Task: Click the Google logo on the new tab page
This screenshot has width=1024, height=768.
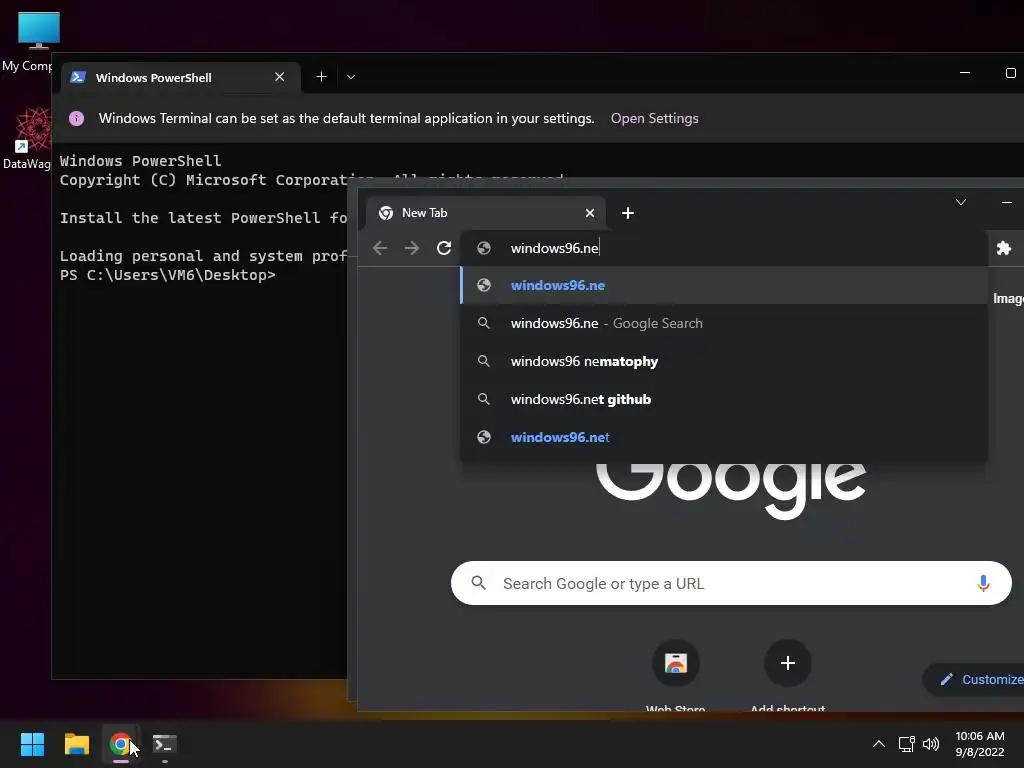Action: [x=731, y=490]
